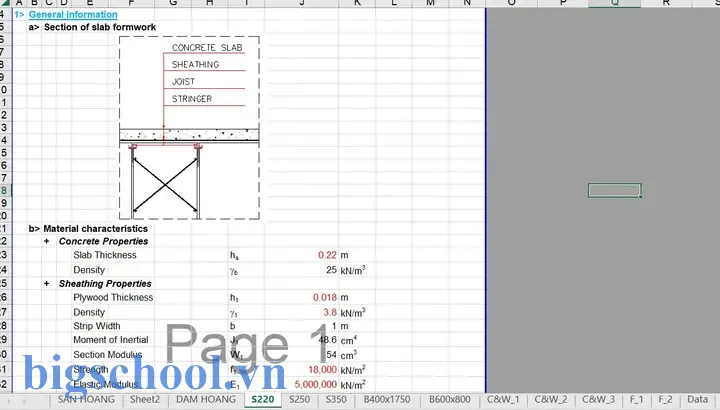The width and height of the screenshot is (720, 410).
Task: Switch to the B400x1750 sheet tab
Action: pos(387,399)
